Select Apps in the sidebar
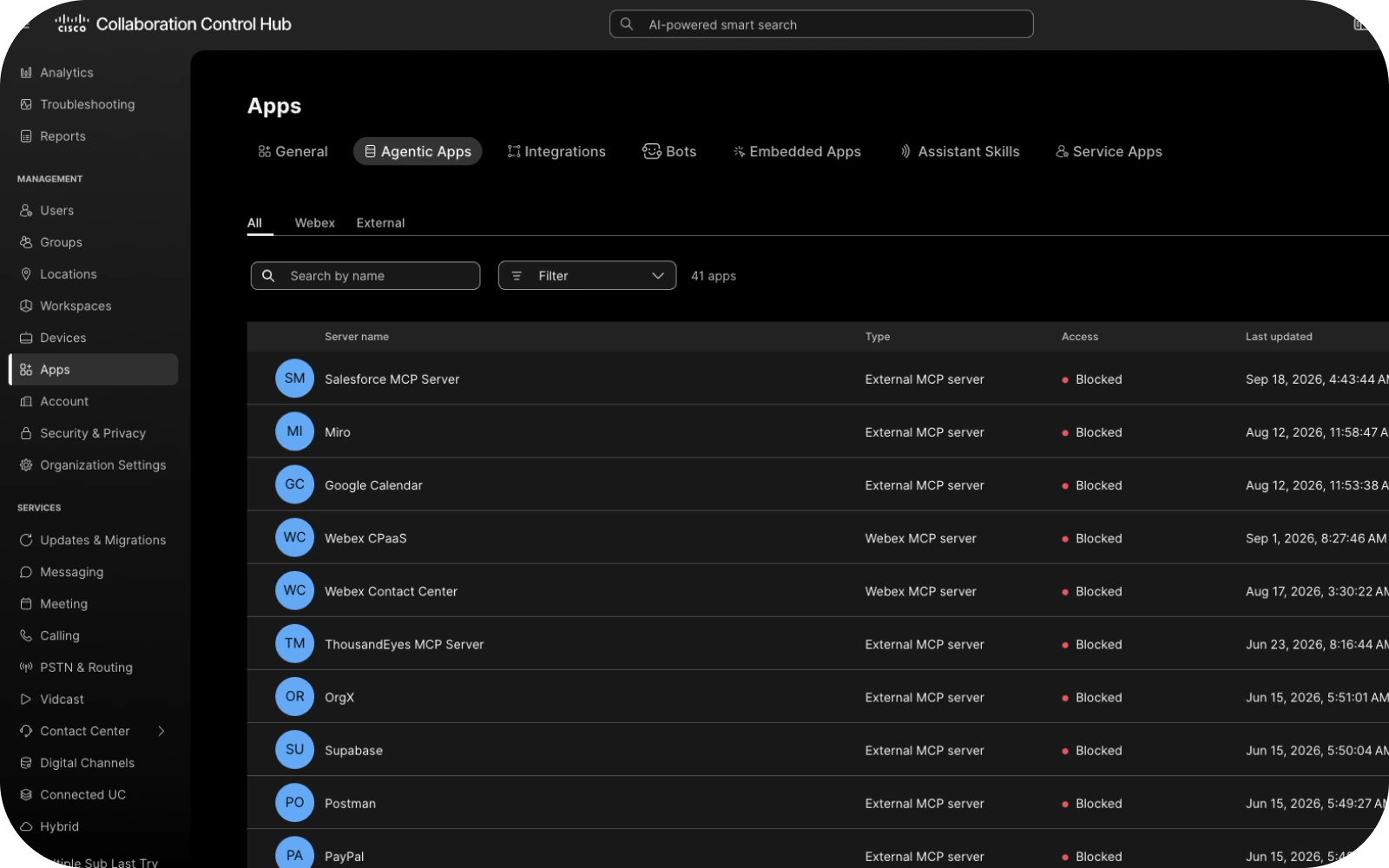Screen dimensions: 1389x868 click(94, 370)
